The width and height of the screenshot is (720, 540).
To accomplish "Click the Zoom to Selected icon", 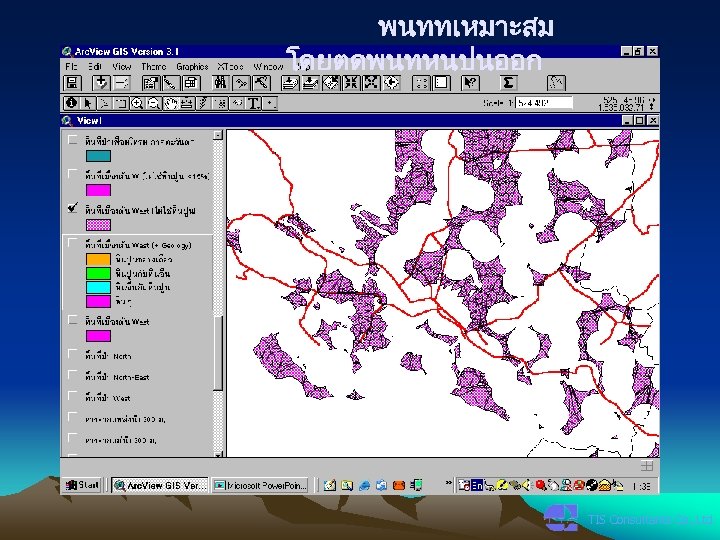I will (331, 83).
